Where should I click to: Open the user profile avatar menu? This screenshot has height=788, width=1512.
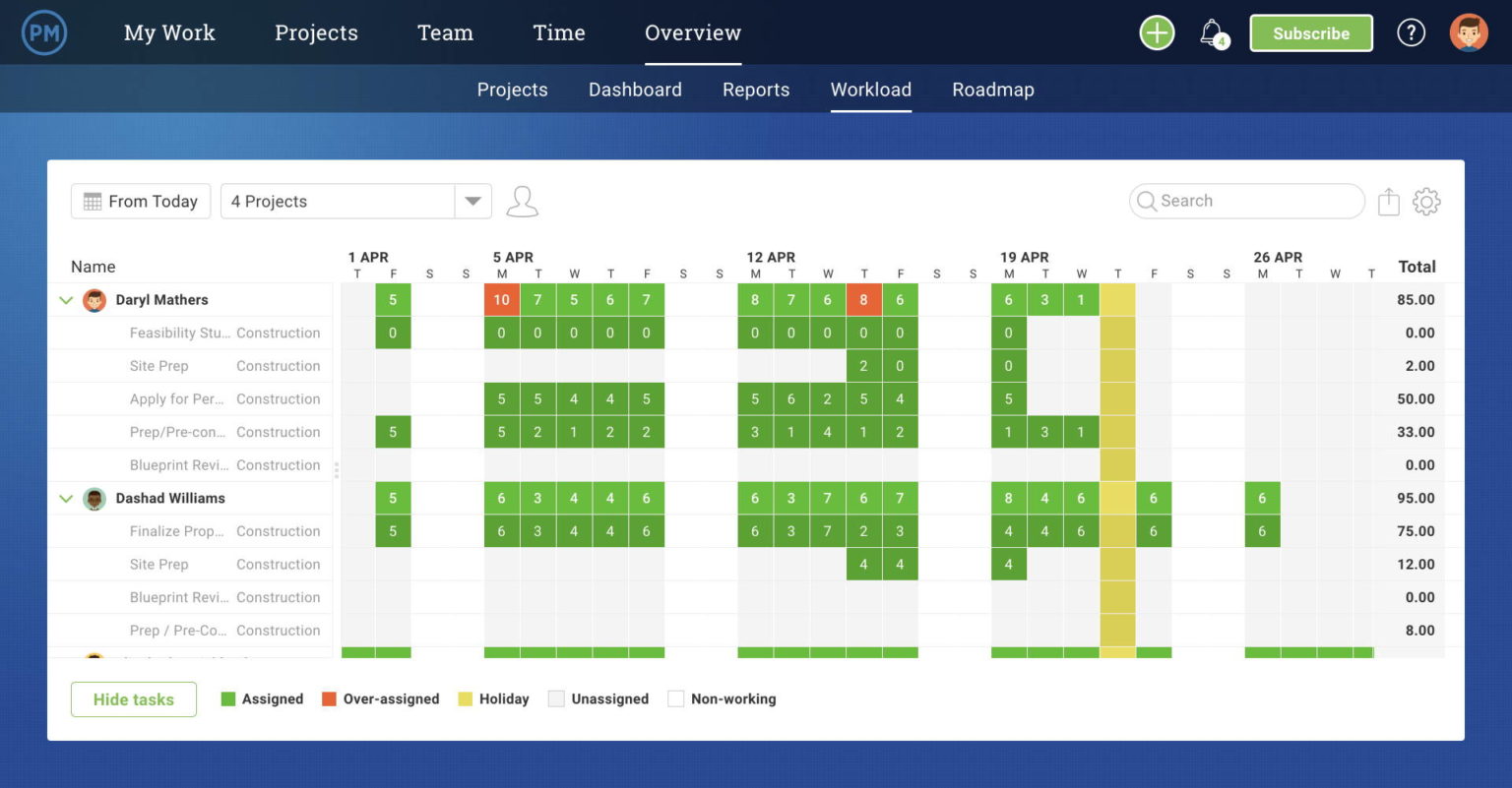tap(1468, 32)
